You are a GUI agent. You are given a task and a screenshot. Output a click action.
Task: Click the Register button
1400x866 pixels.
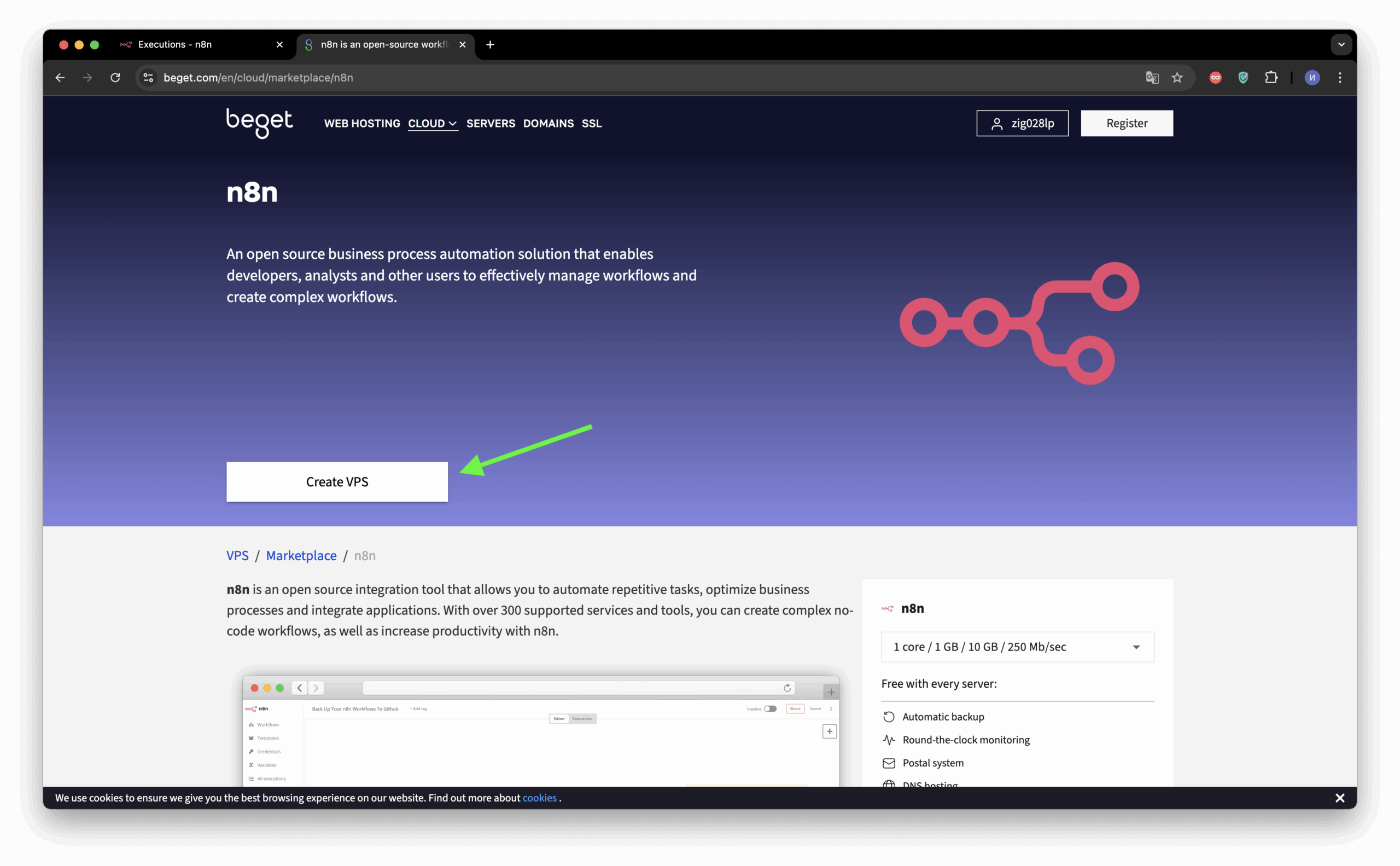point(1127,123)
